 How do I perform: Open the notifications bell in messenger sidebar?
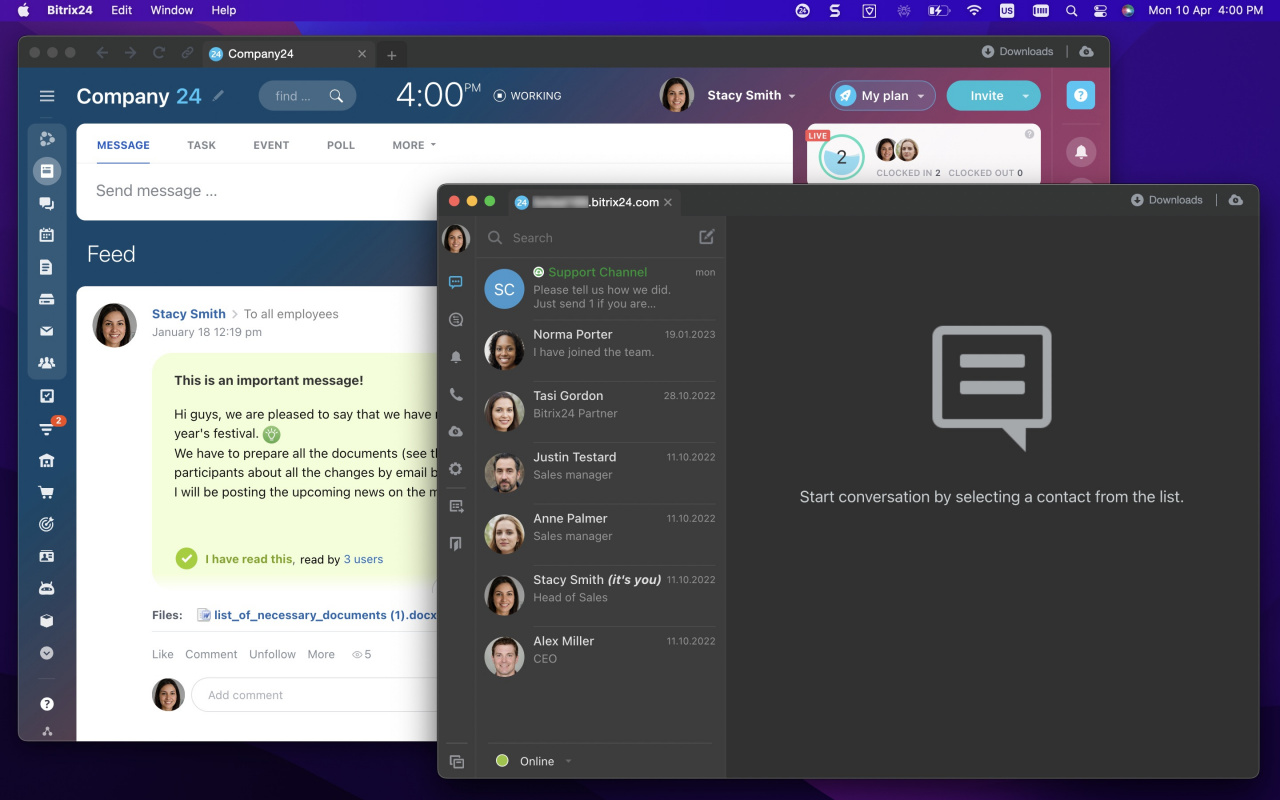click(x=456, y=357)
